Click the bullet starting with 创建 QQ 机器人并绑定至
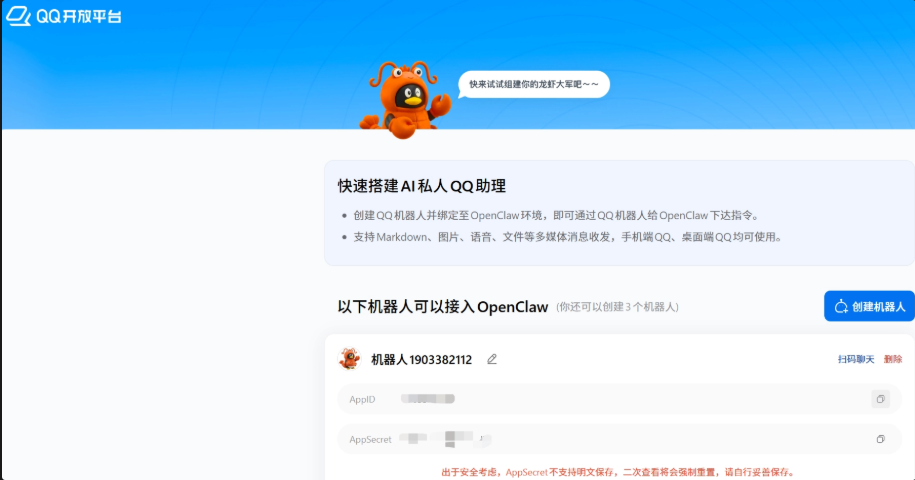915x480 pixels. pos(557,216)
